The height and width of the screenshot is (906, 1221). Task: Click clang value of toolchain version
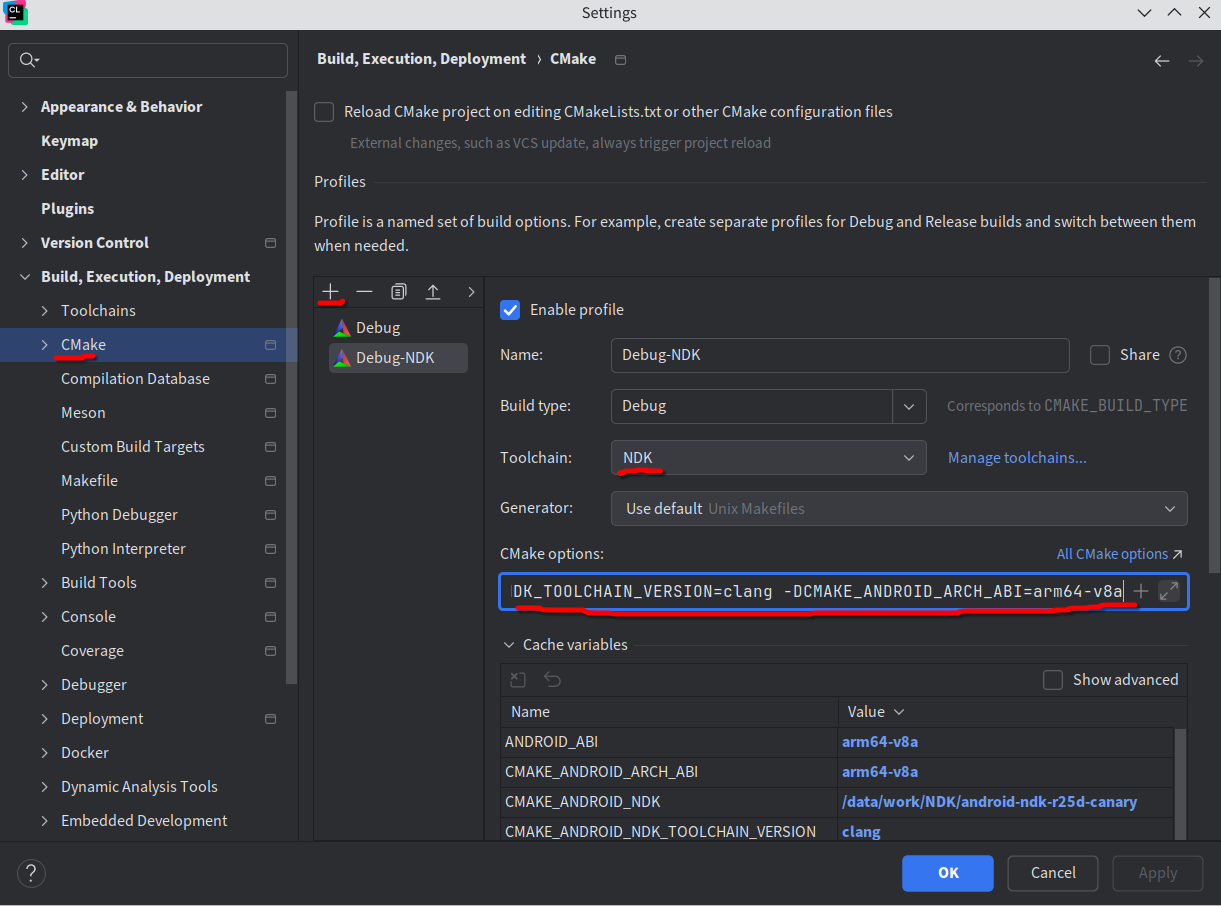pos(861,832)
